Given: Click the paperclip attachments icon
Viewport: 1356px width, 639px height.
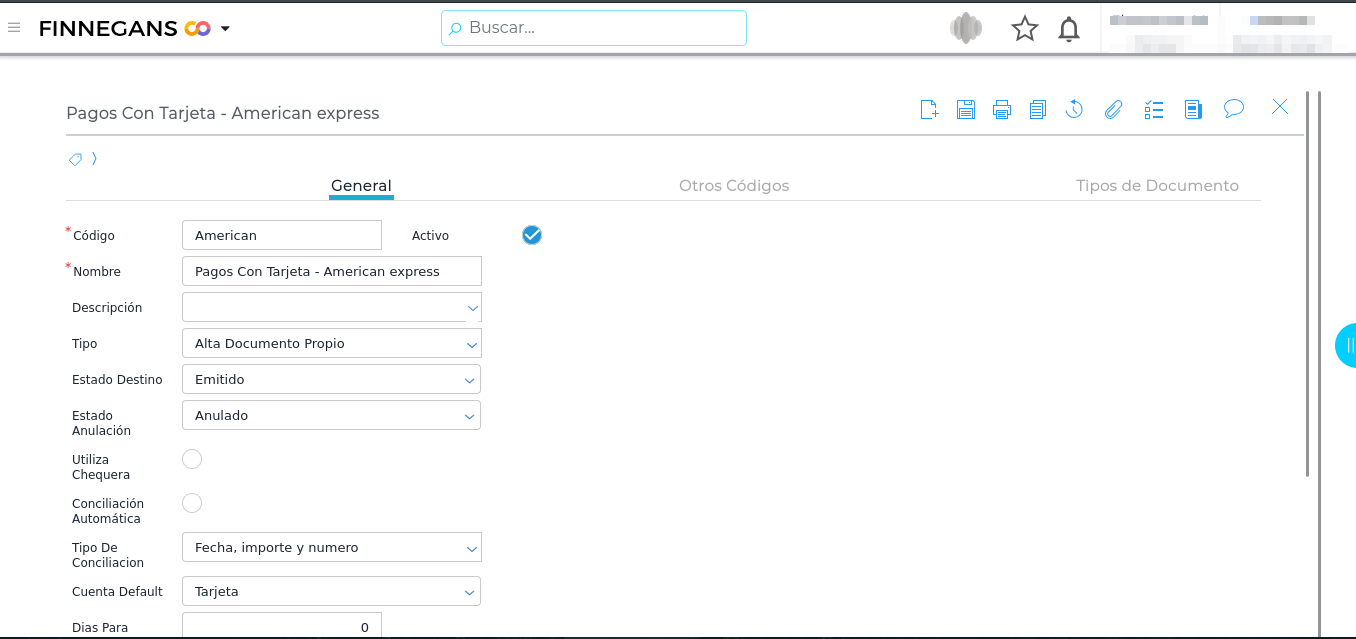Looking at the screenshot, I should [x=1113, y=109].
